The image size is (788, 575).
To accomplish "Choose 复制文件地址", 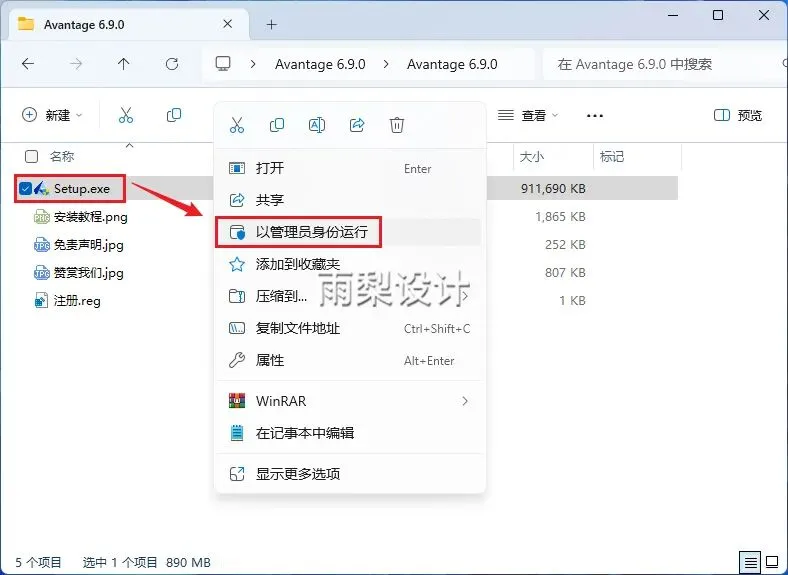I will click(x=349, y=328).
